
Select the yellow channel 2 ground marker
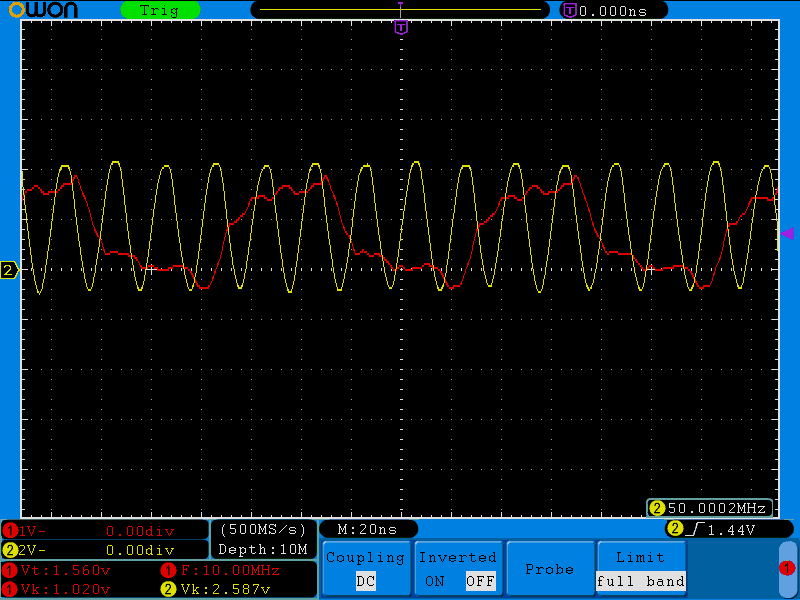point(10,270)
